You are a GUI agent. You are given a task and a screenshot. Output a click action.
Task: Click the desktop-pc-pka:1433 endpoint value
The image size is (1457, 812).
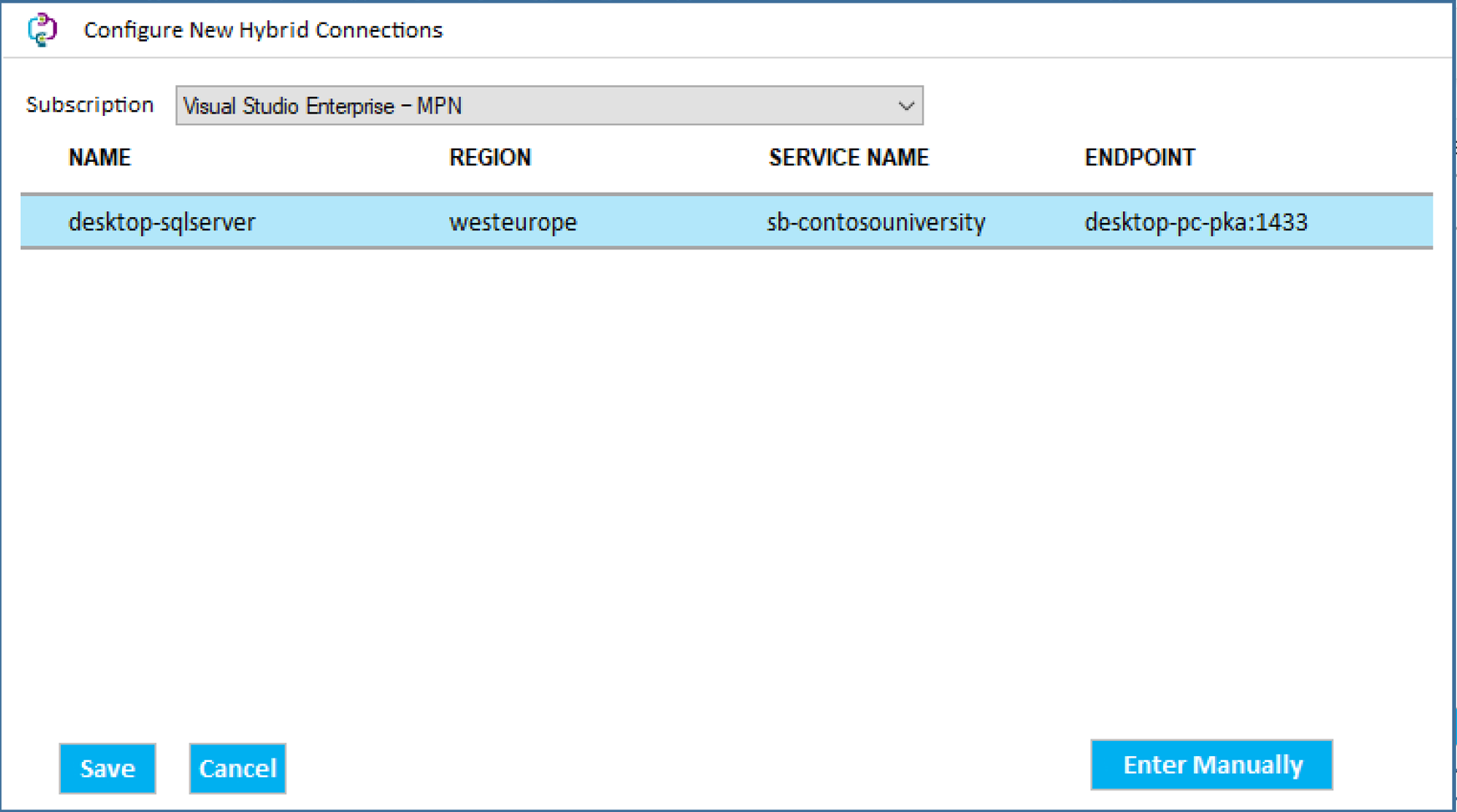[1196, 221]
